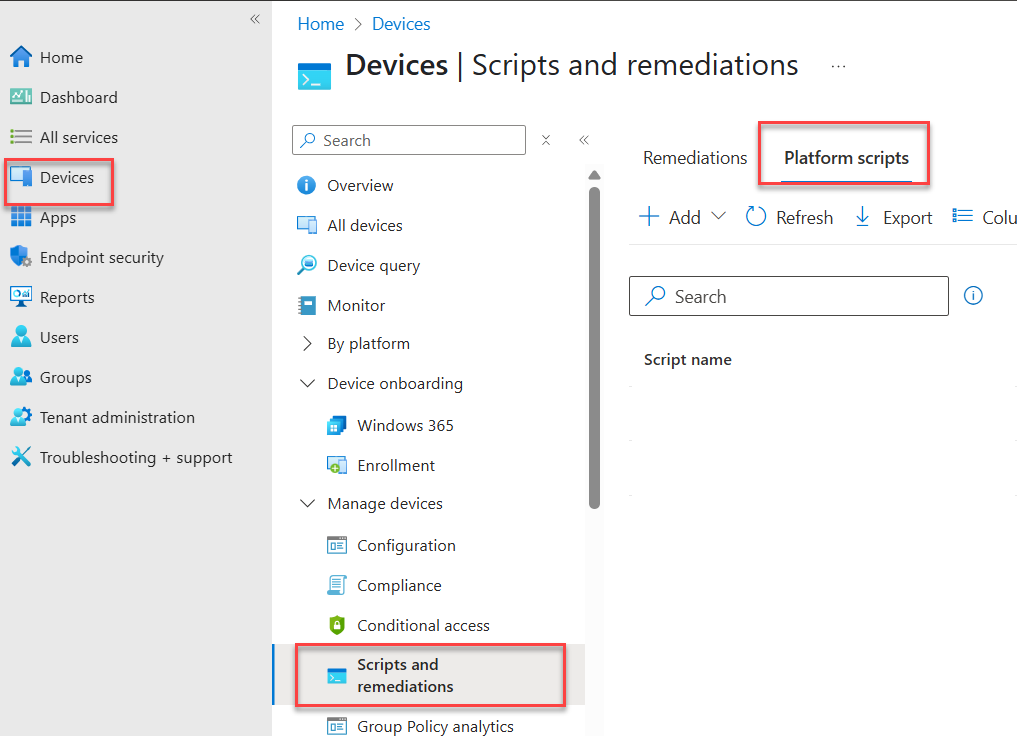The image size is (1017, 736).
Task: Click the Columns button
Action: (x=984, y=217)
